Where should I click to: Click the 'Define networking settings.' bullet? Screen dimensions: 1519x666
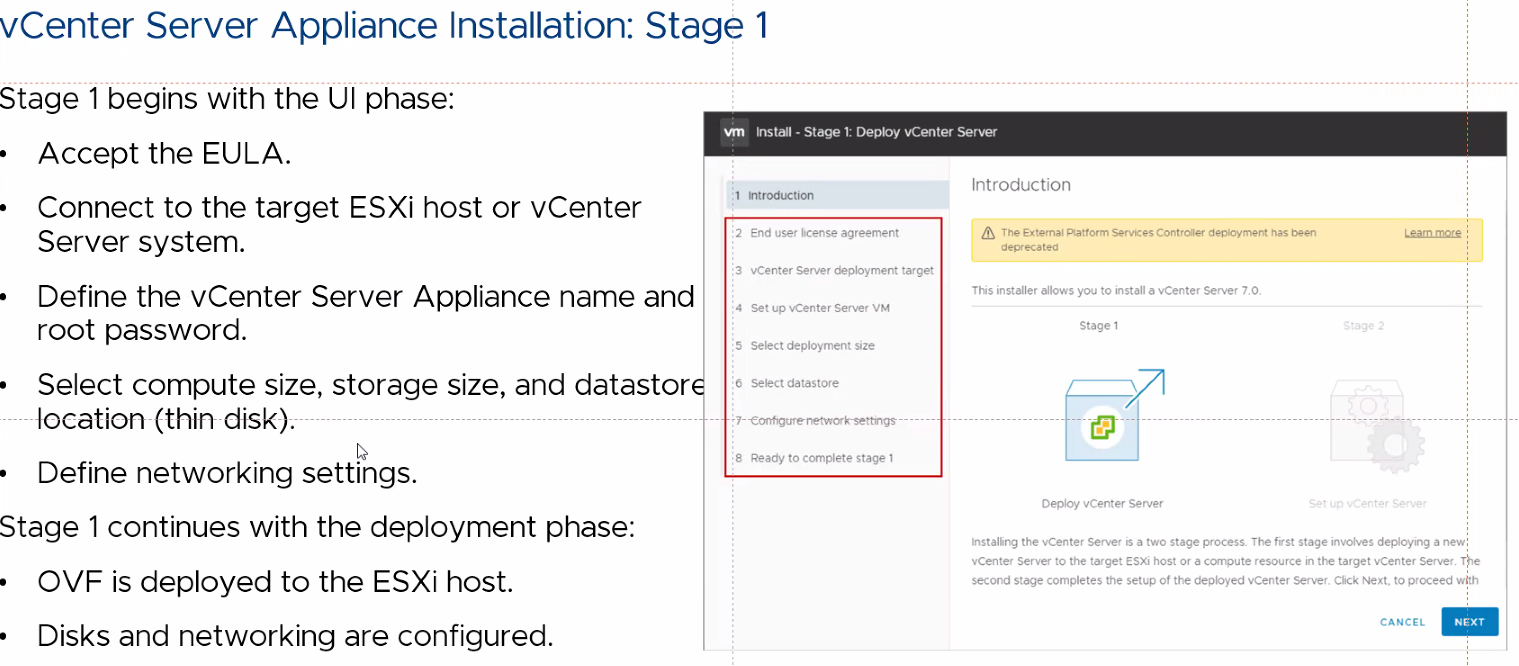point(227,472)
